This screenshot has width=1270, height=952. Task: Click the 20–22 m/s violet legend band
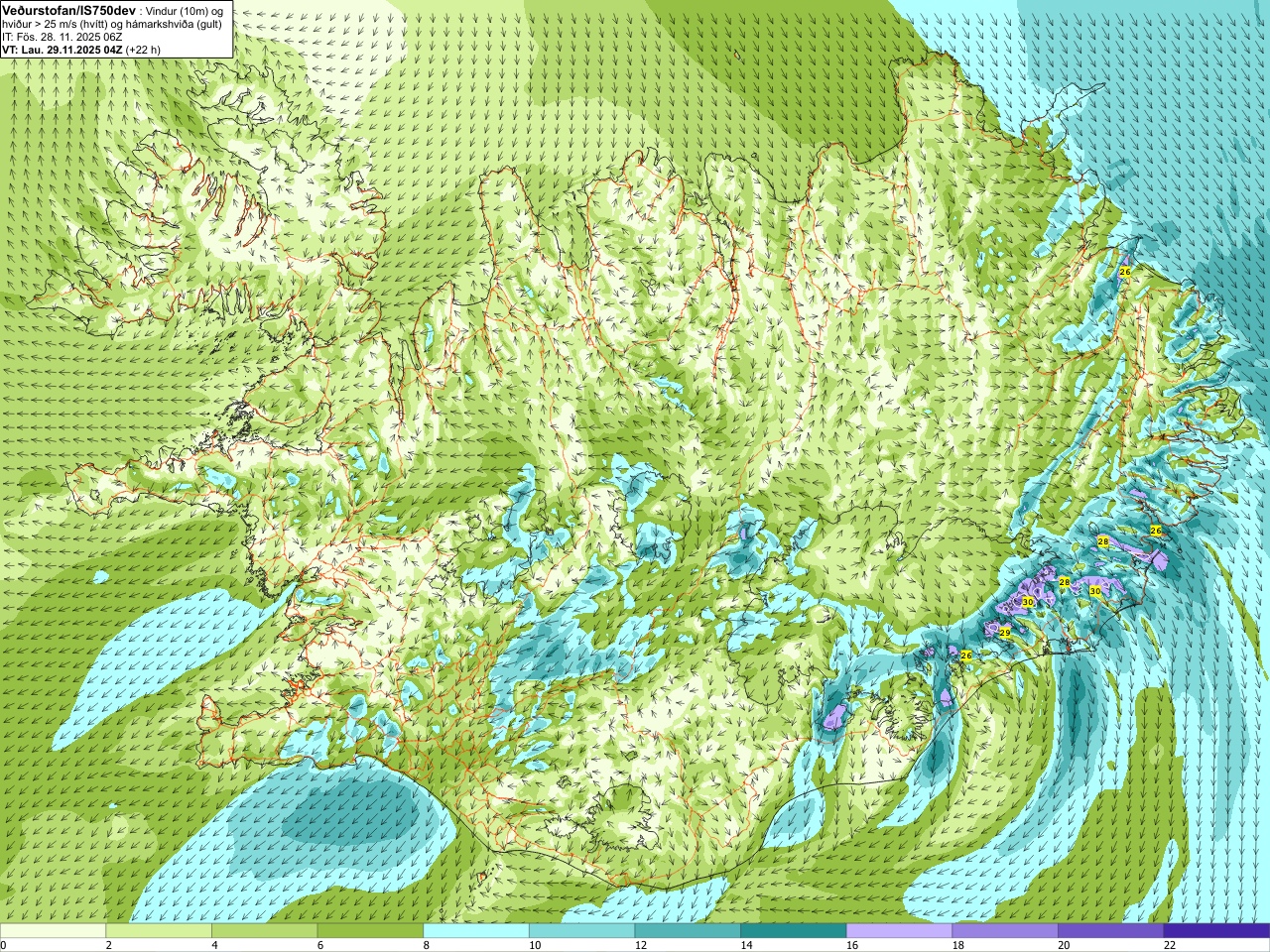point(1111,931)
